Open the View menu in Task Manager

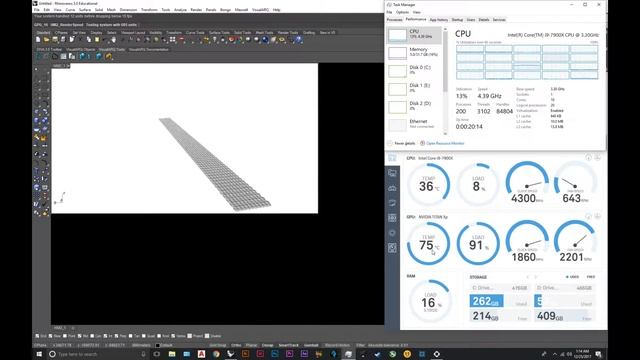point(416,12)
